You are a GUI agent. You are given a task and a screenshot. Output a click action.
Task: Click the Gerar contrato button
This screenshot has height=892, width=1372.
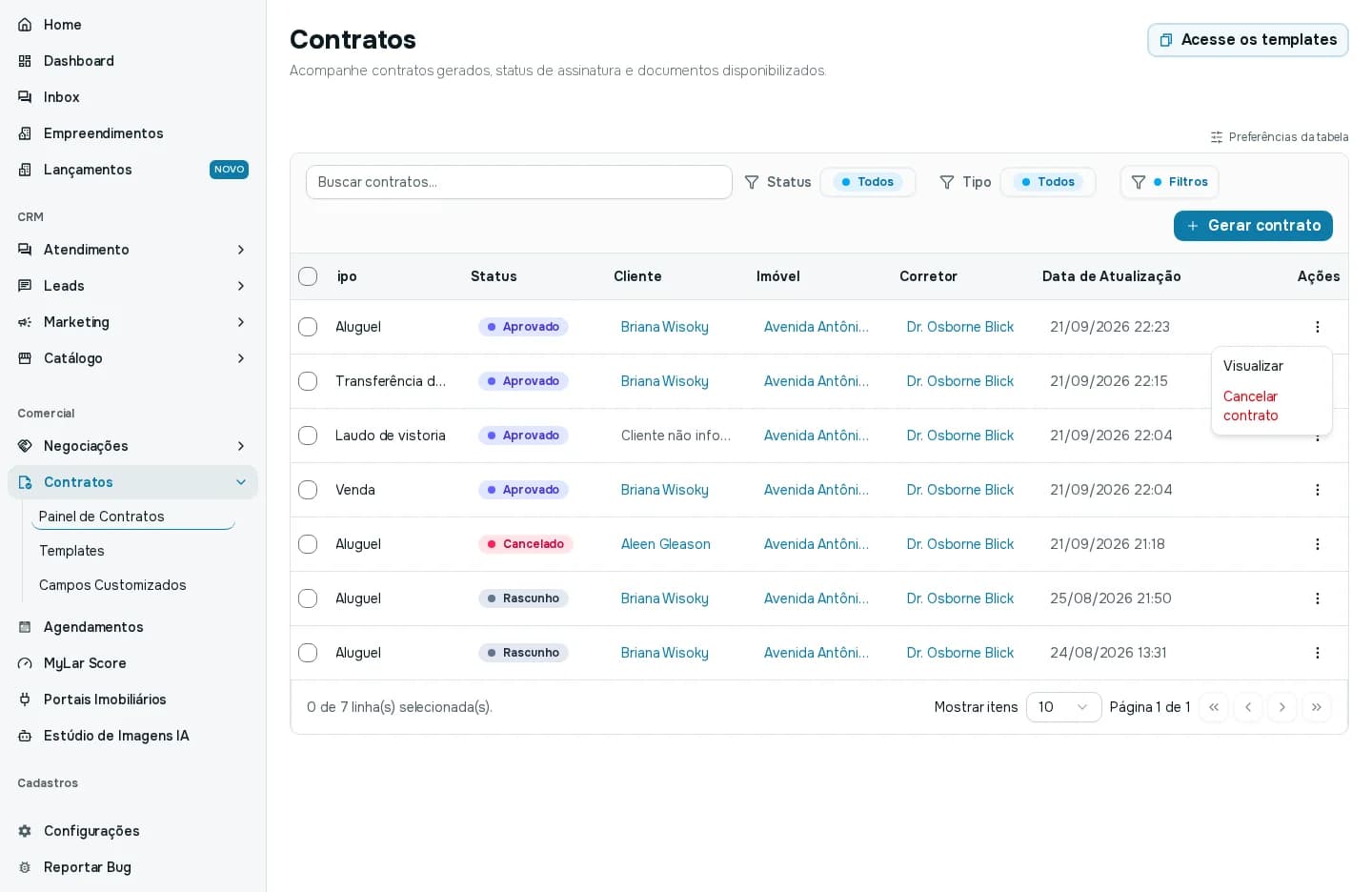pyautogui.click(x=1253, y=226)
